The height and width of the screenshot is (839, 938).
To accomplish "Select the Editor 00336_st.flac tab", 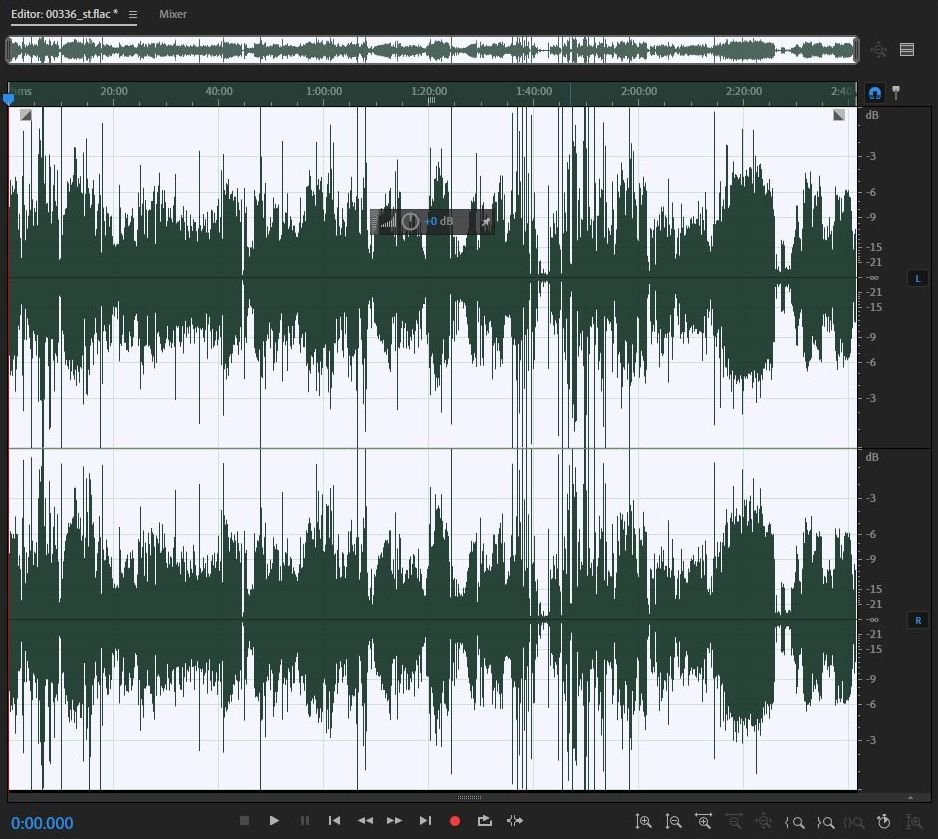I will (64, 15).
